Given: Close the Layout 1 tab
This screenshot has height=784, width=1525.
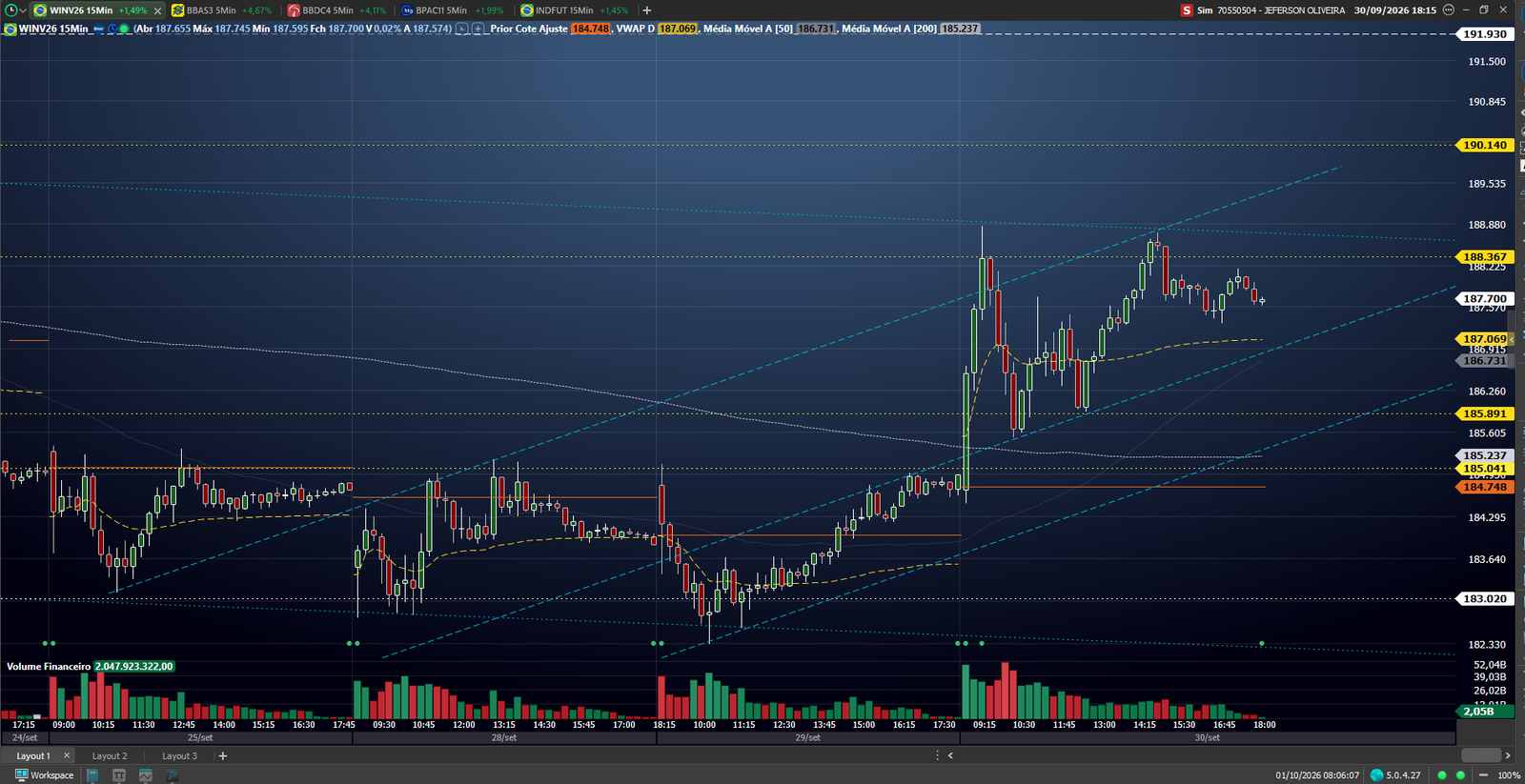Looking at the screenshot, I should [67, 755].
